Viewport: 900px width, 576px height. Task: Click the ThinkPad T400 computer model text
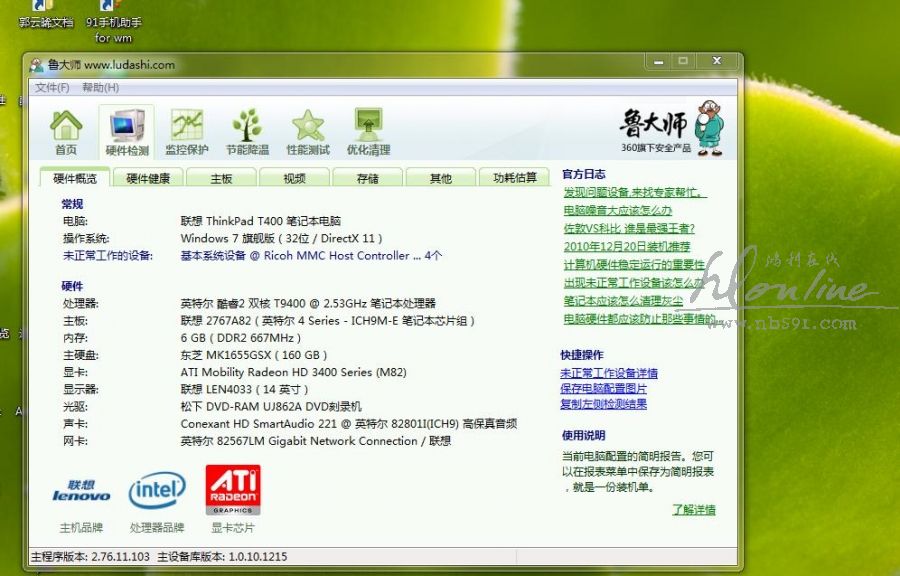click(261, 221)
